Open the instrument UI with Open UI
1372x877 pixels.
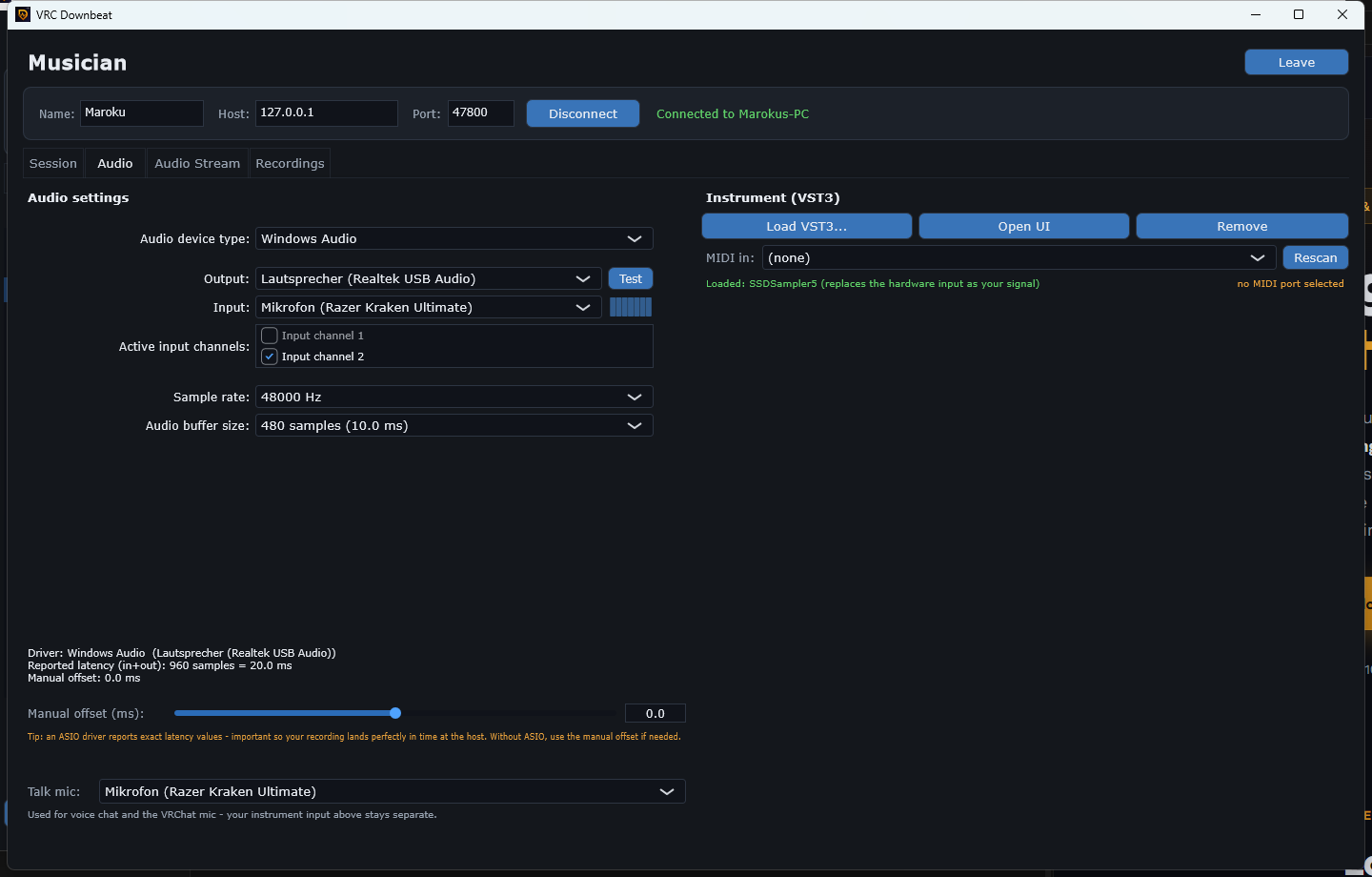pos(1024,226)
